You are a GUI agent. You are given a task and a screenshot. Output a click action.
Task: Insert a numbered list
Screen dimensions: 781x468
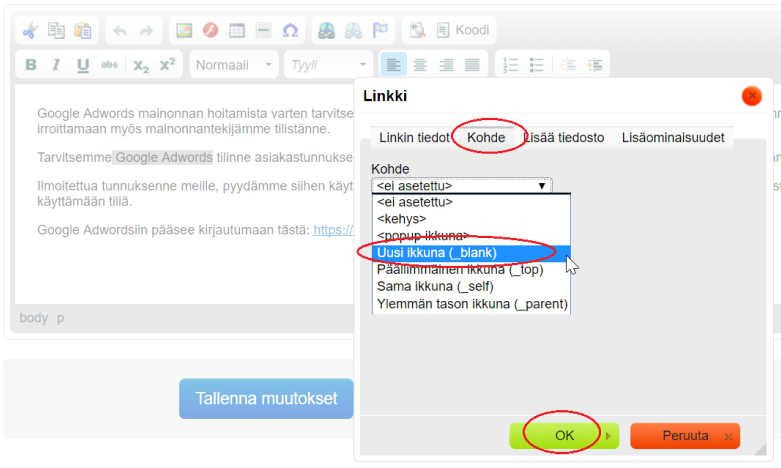[x=511, y=65]
